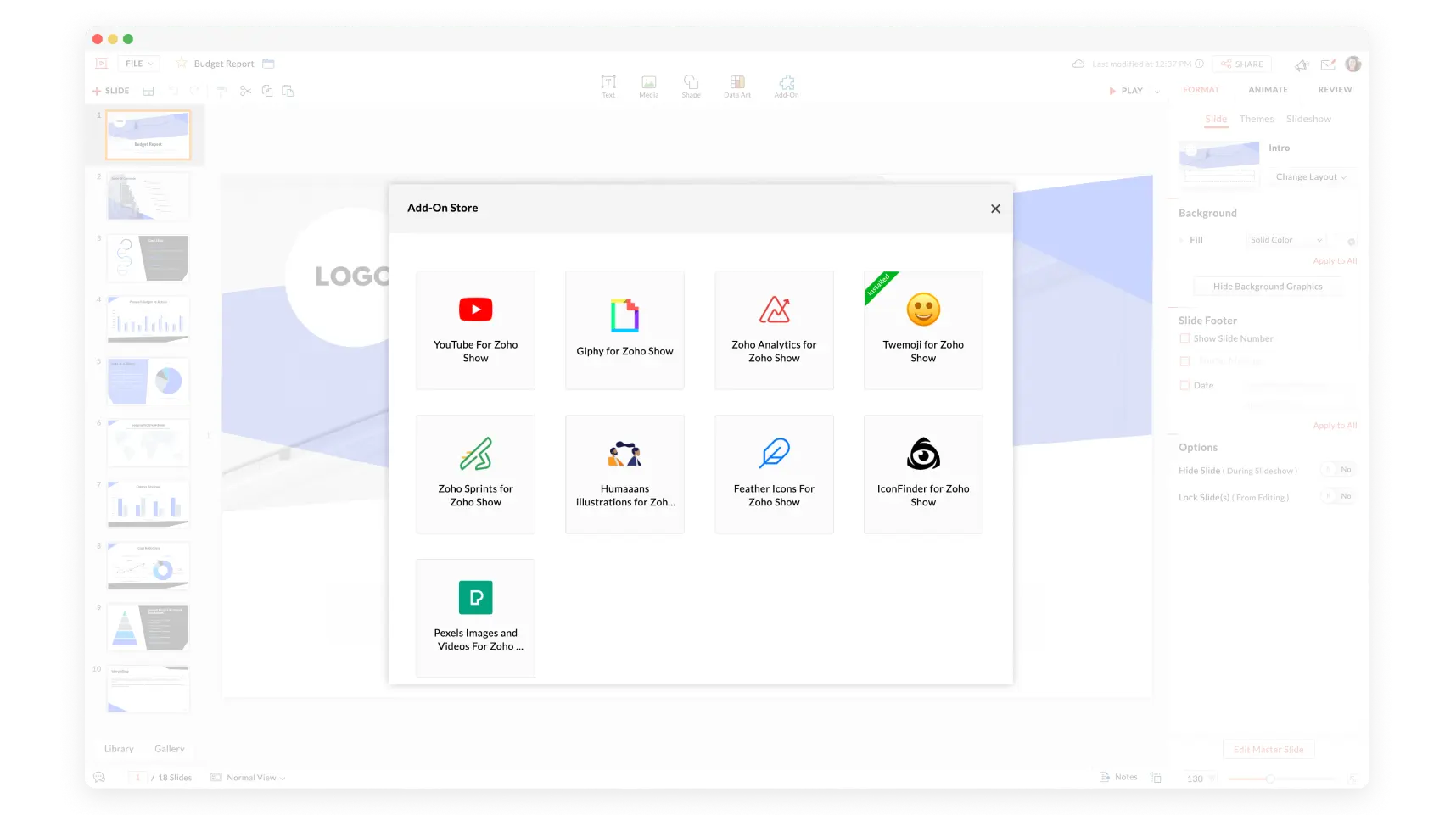Open the Notes panel in the status bar
Viewport: 1456px width, 815px height.
1118,777
